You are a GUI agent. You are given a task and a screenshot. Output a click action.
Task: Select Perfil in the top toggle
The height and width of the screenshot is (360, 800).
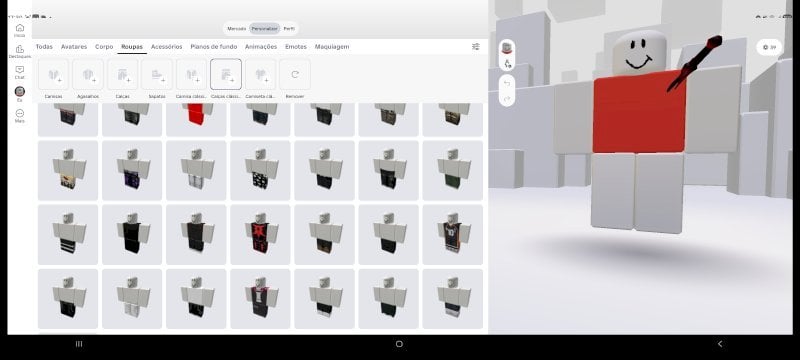click(x=289, y=29)
